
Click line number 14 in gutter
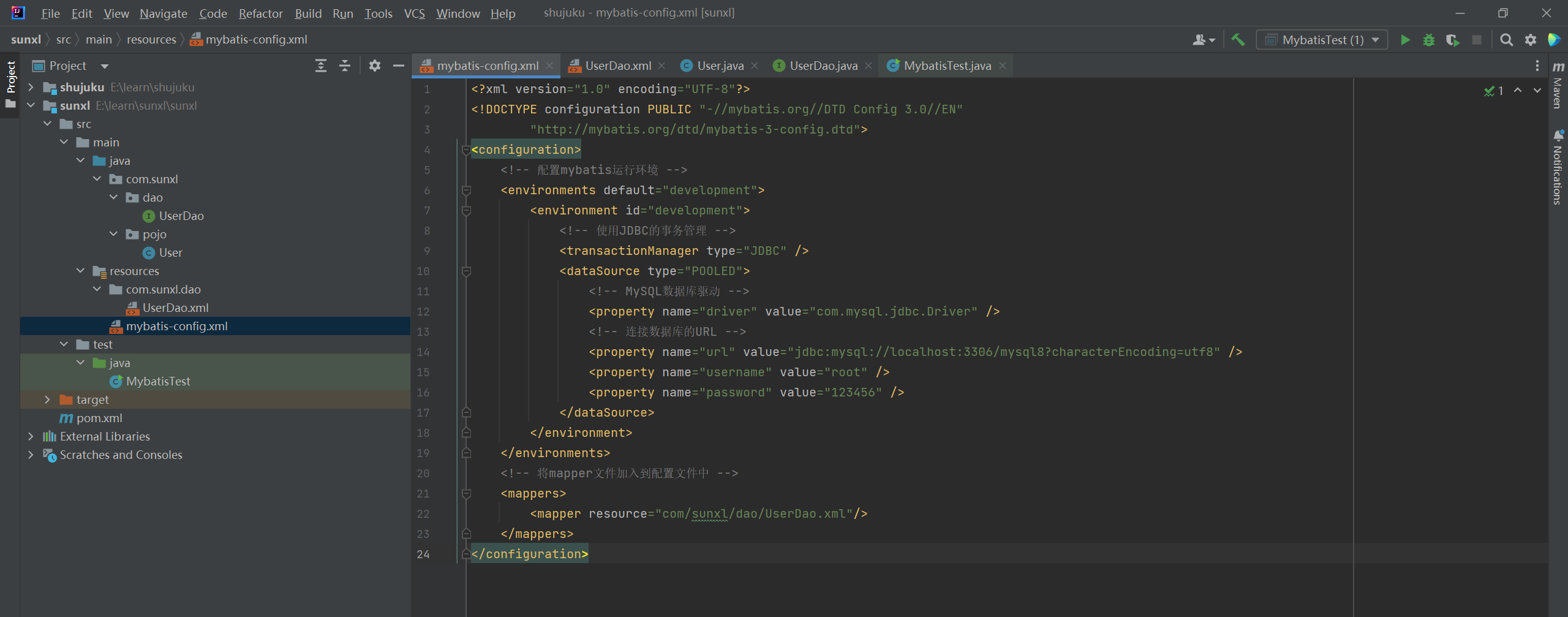tap(423, 352)
